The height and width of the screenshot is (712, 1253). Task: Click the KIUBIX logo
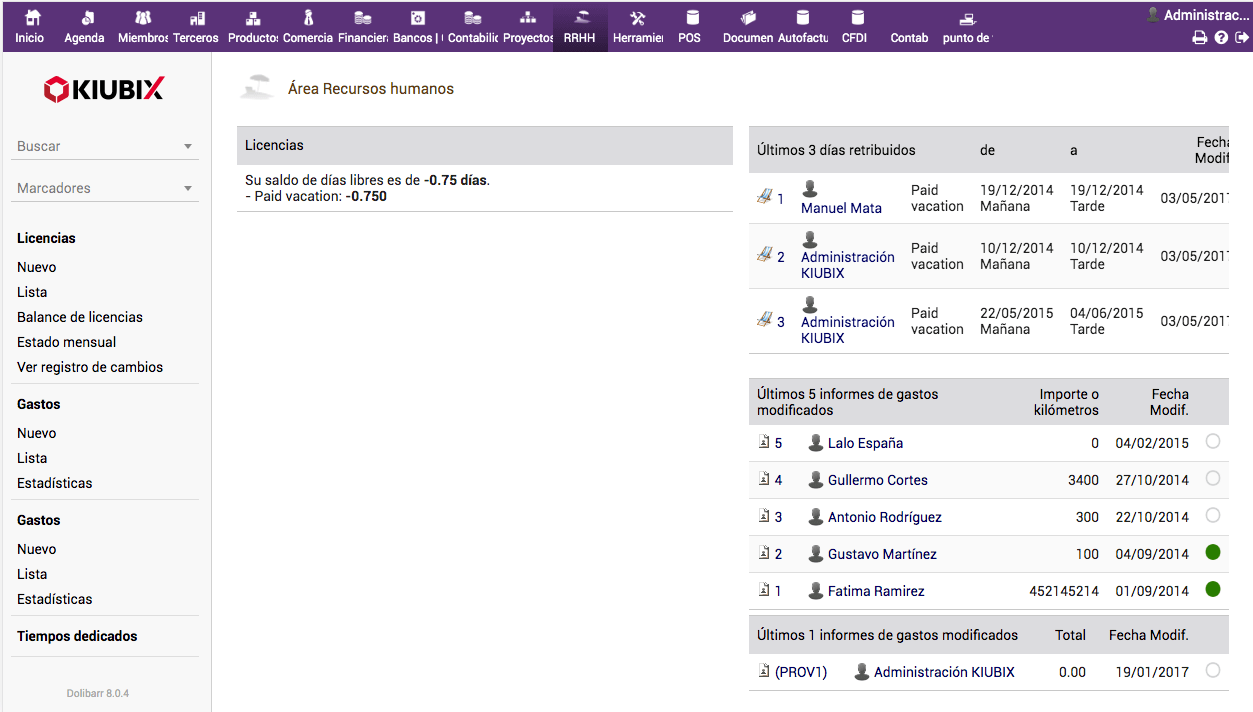tap(104, 89)
